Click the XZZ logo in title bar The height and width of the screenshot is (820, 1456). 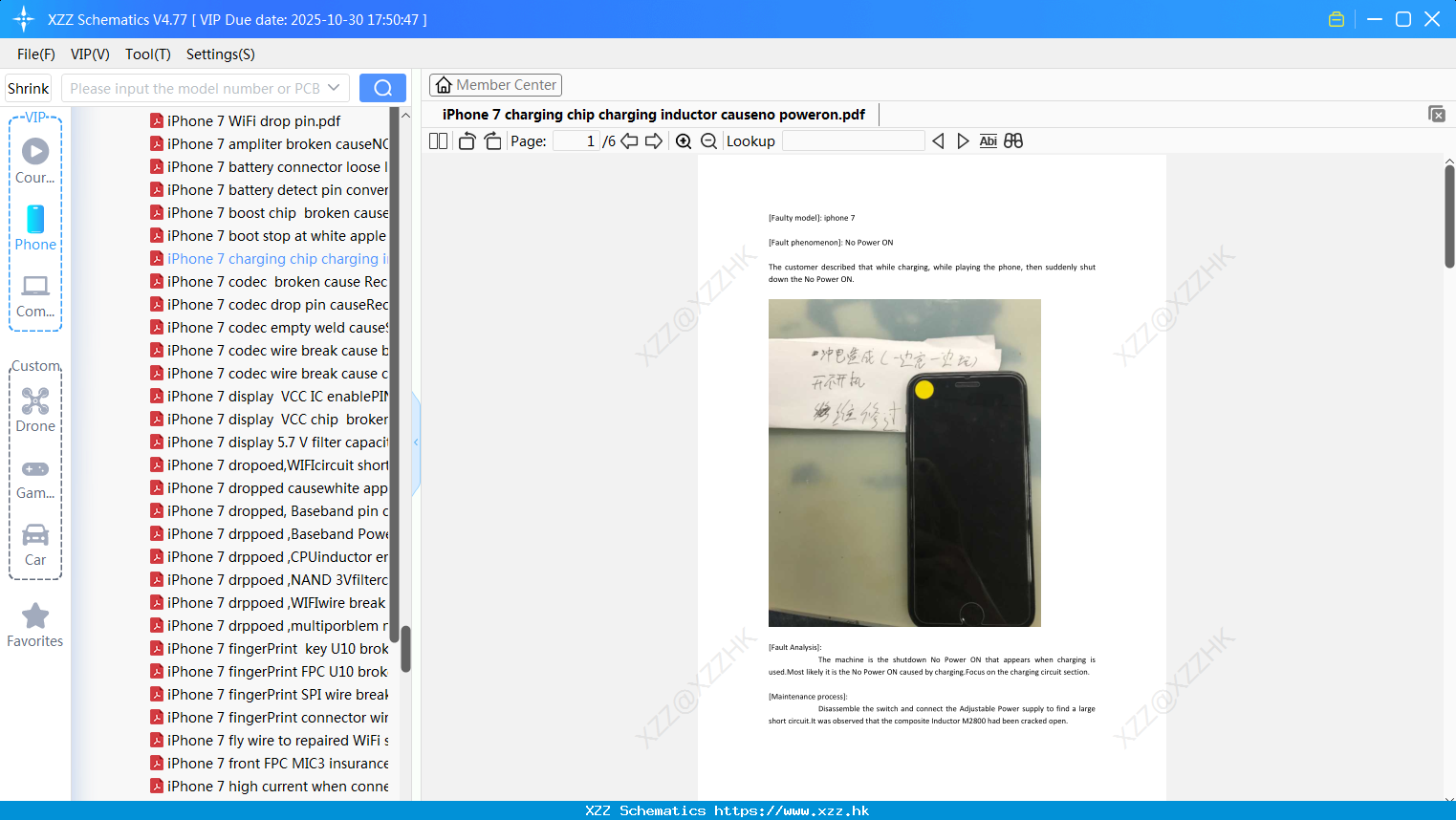tap(24, 19)
